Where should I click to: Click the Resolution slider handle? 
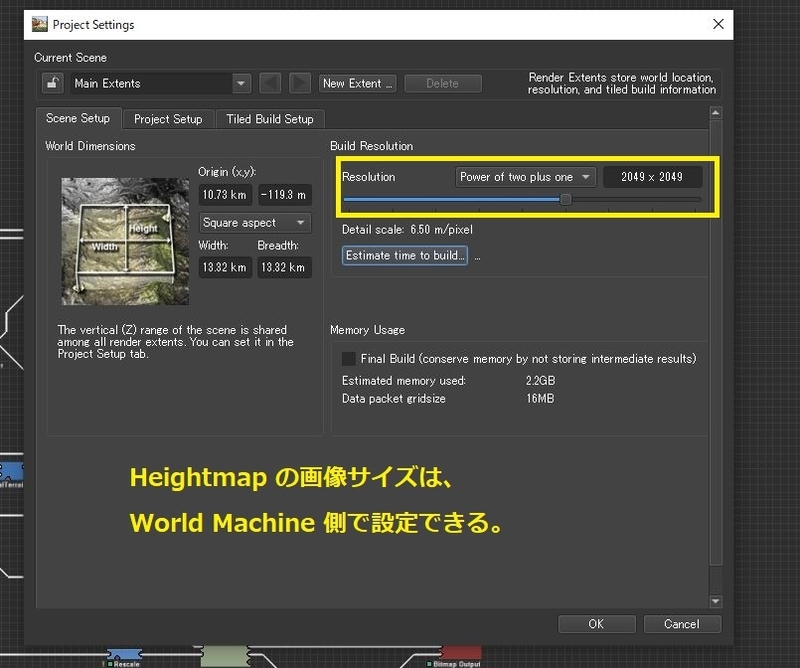565,199
